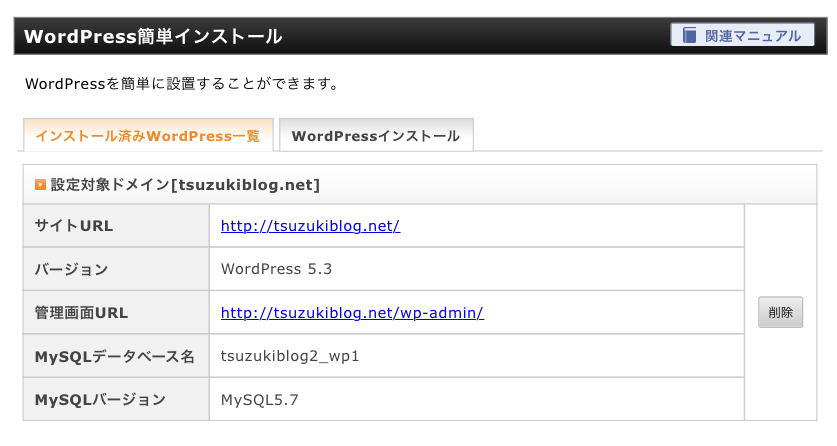
Task: Open the wp-admin management URL link
Action: point(352,313)
